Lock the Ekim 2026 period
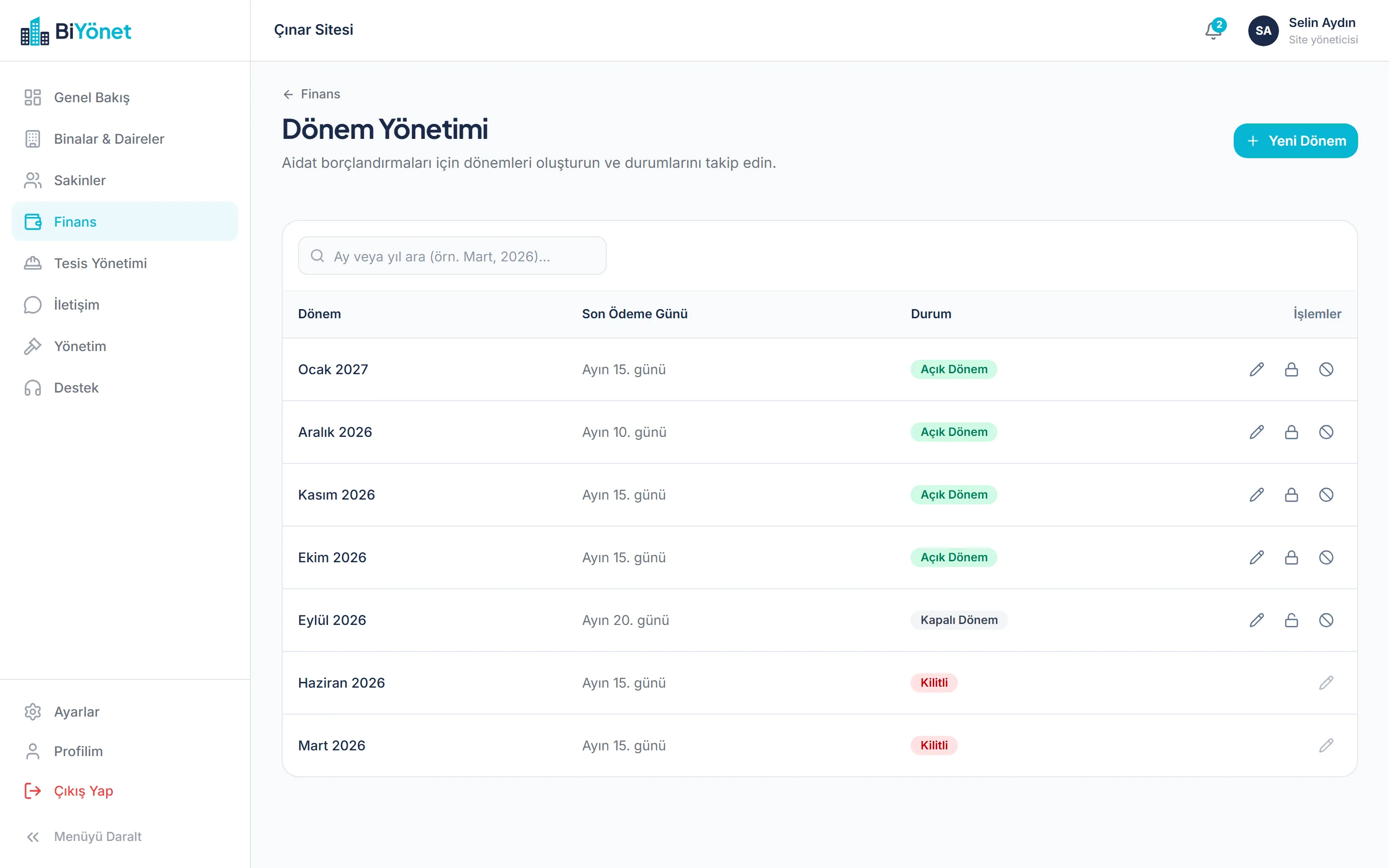The width and height of the screenshot is (1389, 868). pyautogui.click(x=1292, y=557)
